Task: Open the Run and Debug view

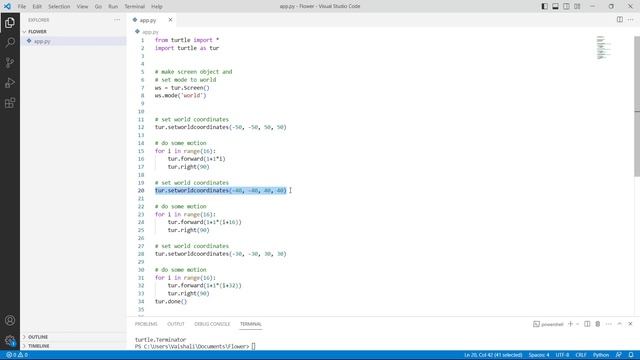Action: 10,82
